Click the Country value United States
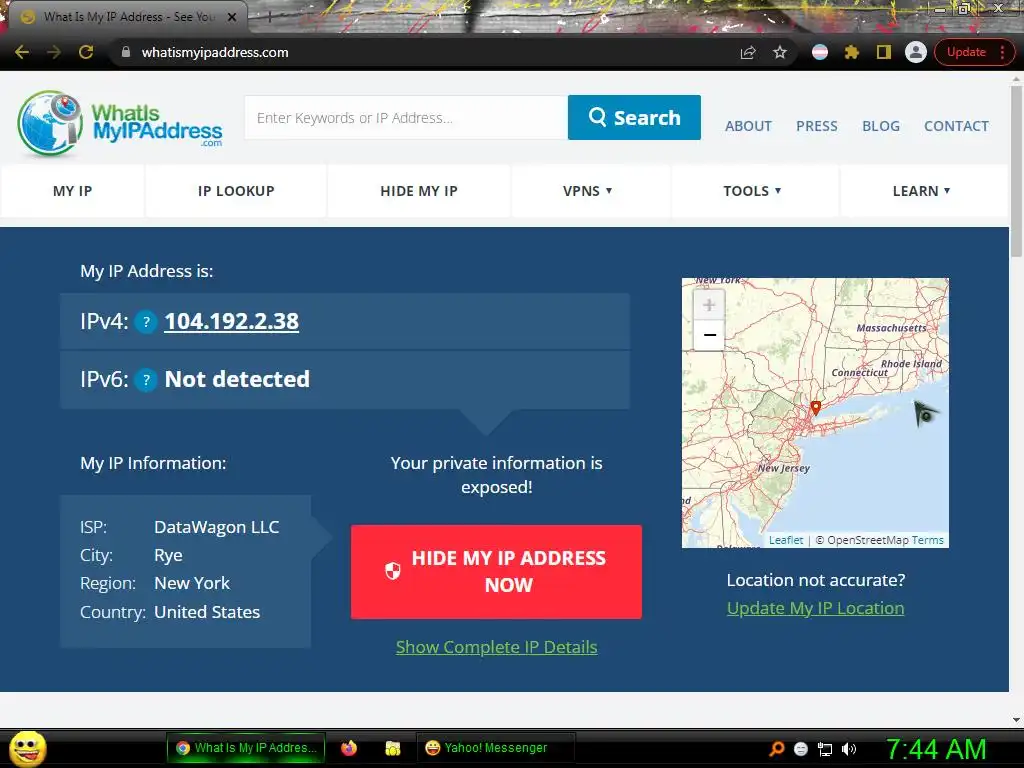This screenshot has height=768, width=1024. 207,612
